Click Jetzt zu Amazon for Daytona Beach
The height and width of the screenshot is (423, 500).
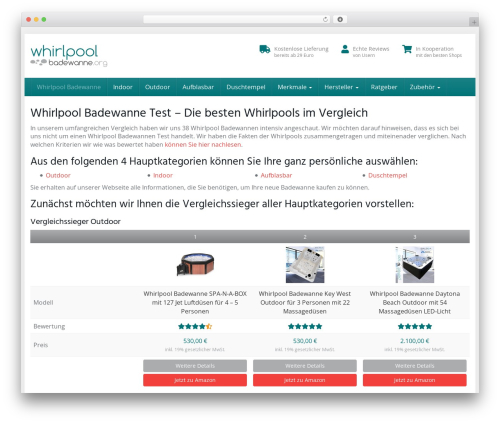point(415,380)
